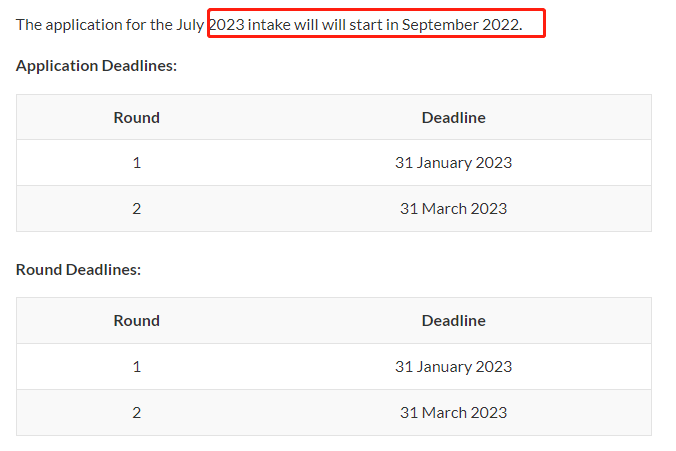Viewport: 676px width, 451px height.
Task: Click "2023 intake" inside the red box
Action: tap(249, 24)
